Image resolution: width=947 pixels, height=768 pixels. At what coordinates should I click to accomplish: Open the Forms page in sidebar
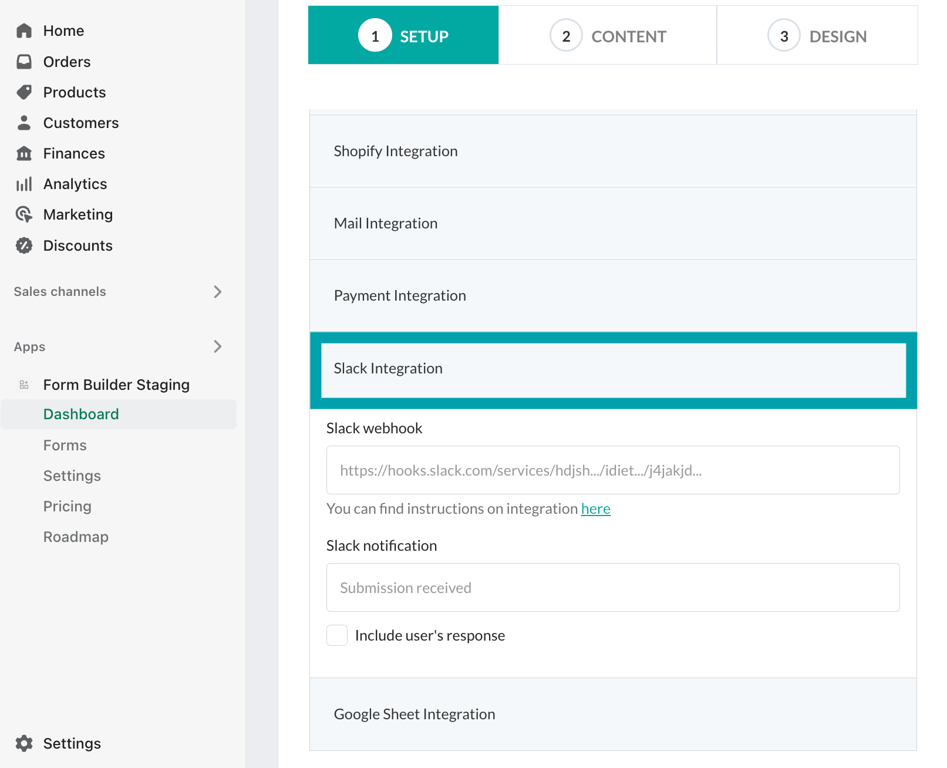[65, 445]
